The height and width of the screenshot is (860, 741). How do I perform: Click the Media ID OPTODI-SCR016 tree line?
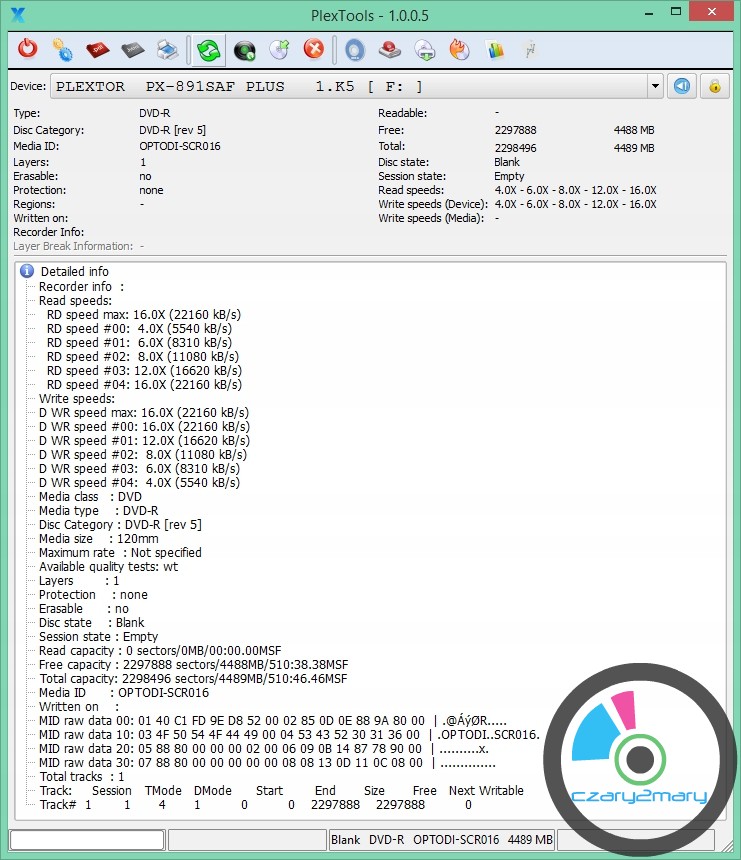pyautogui.click(x=123, y=692)
